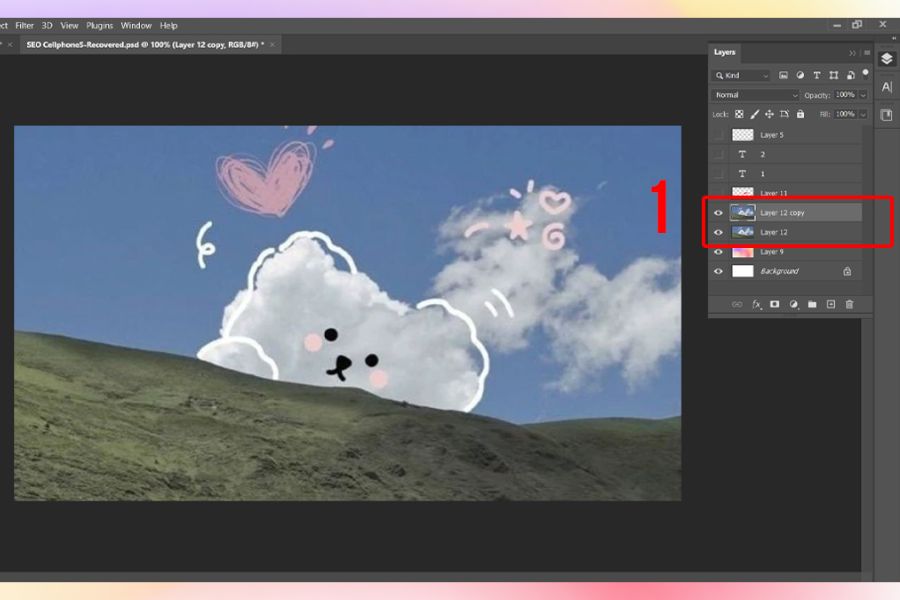
Task: Hide the Background layer via its eye icon
Action: [x=718, y=271]
